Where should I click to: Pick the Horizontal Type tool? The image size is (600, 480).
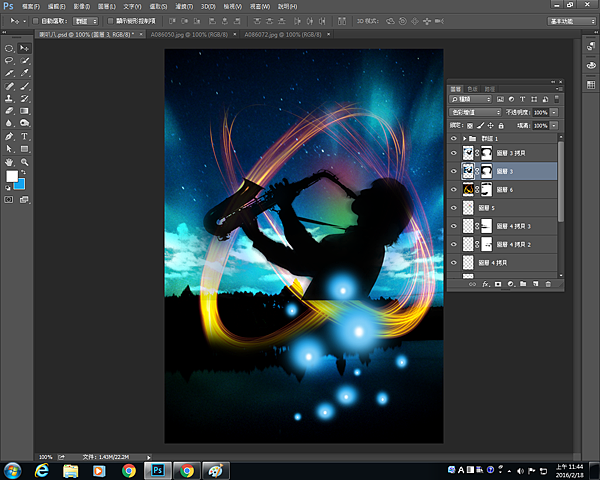point(24,136)
